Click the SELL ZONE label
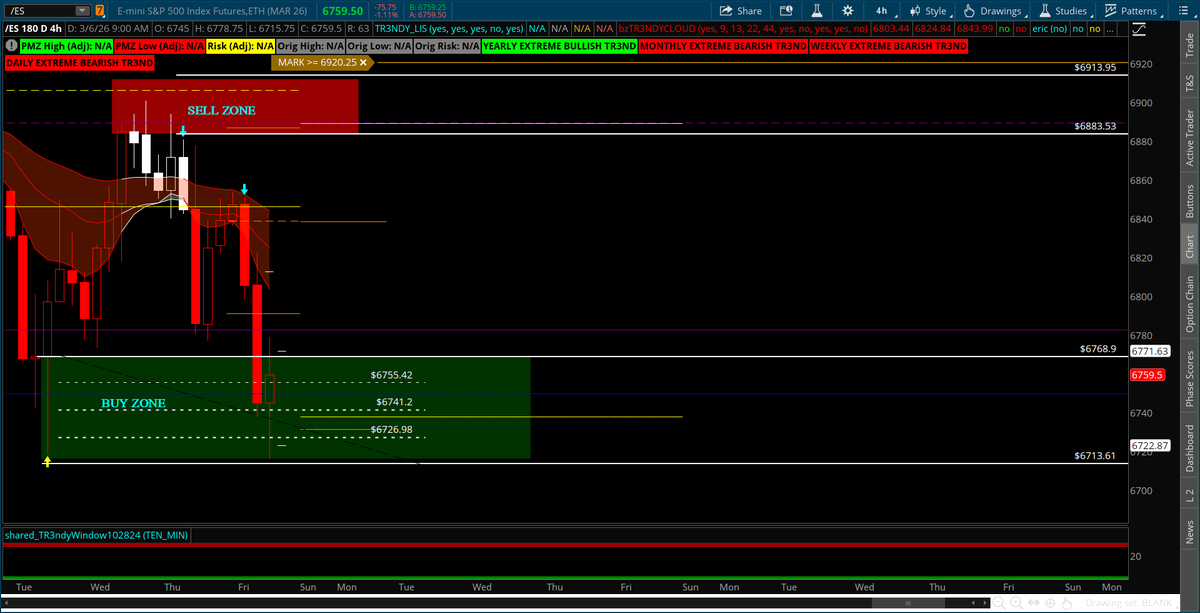 click(x=221, y=110)
